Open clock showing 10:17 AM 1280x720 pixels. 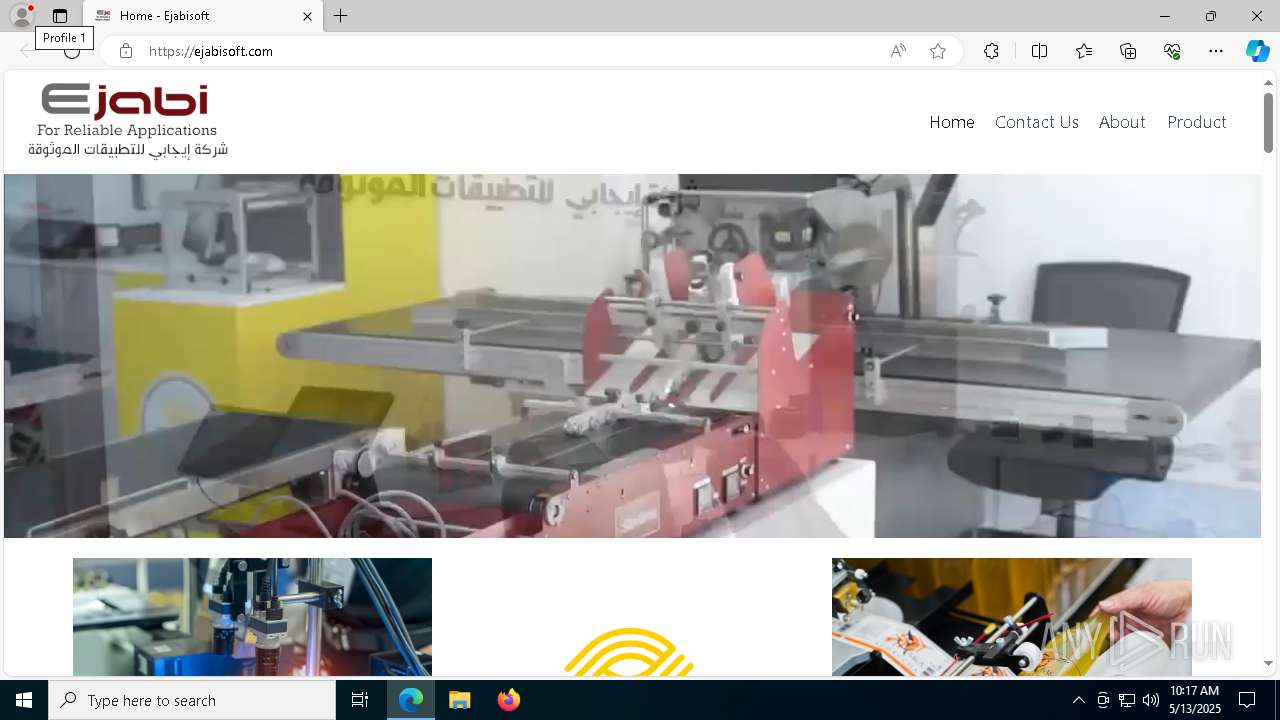tap(1195, 700)
